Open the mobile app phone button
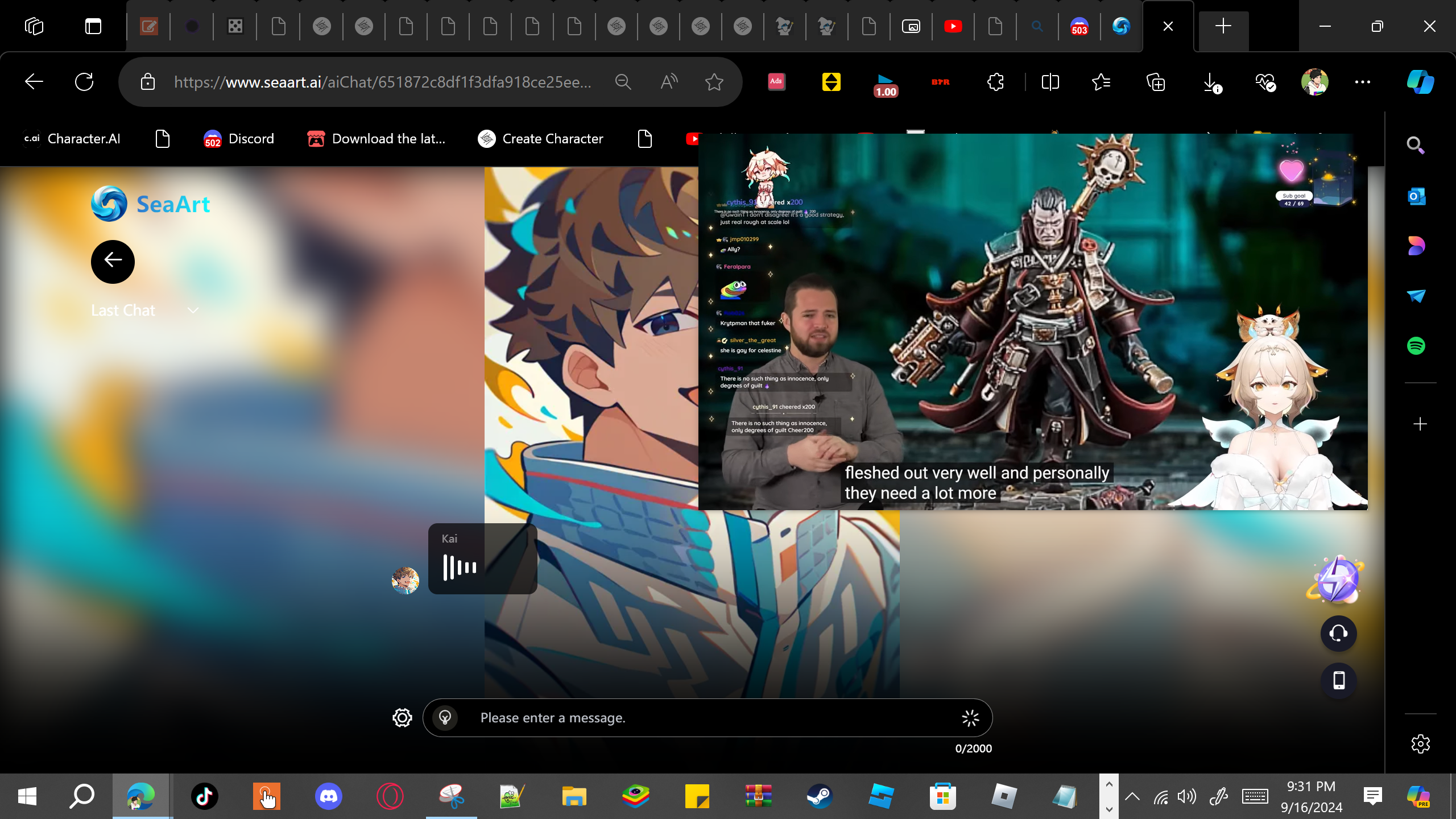1456x819 pixels. coord(1339,681)
